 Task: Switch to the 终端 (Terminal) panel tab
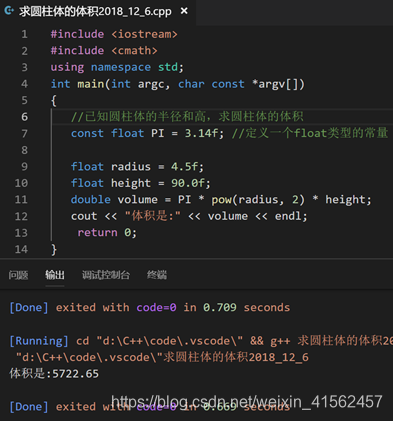pyautogui.click(x=157, y=275)
